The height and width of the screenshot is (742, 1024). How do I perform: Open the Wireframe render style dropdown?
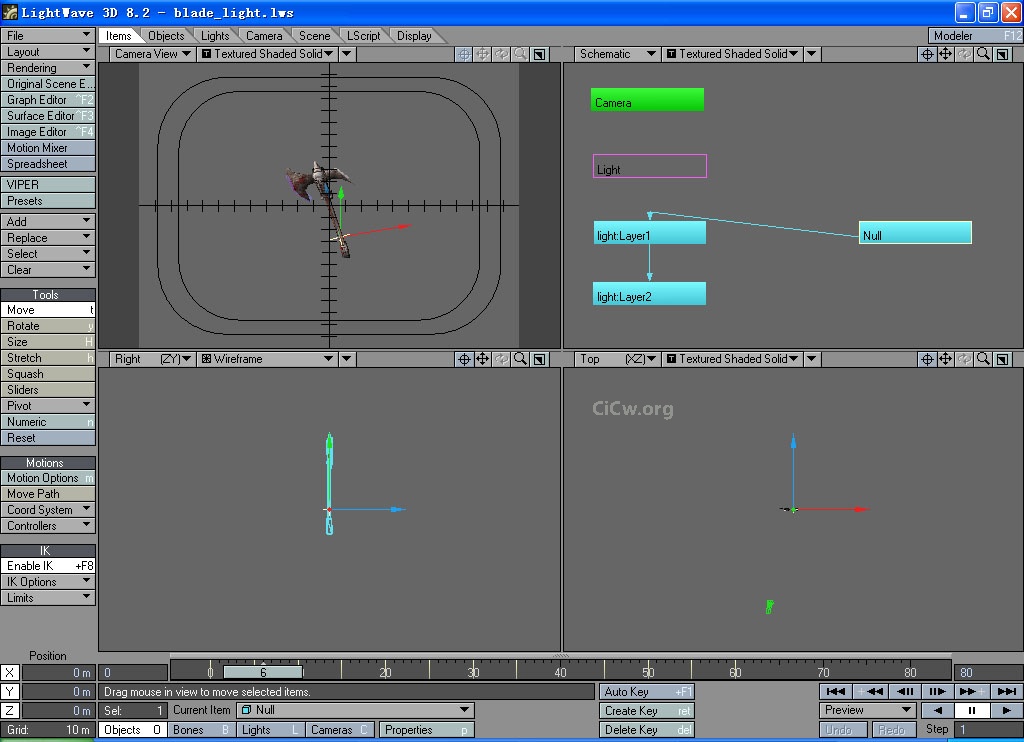click(x=267, y=359)
